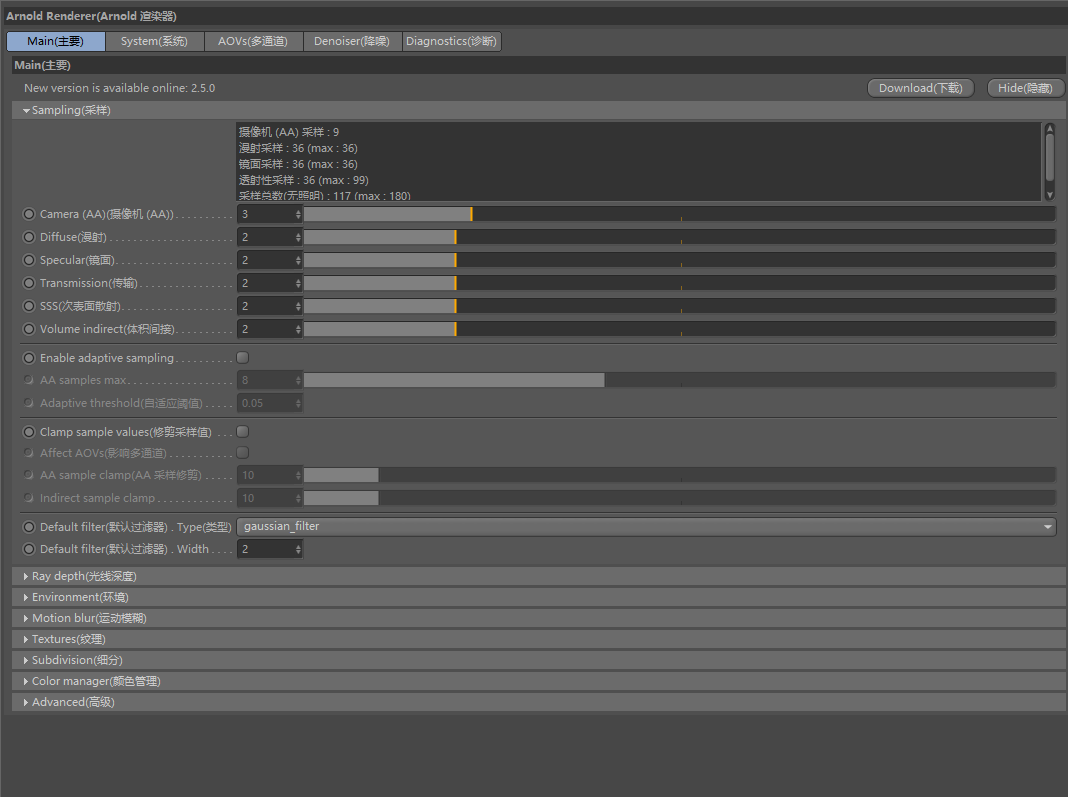Click the SSS stepper arrows
Image resolution: width=1068 pixels, height=797 pixels.
298,307
